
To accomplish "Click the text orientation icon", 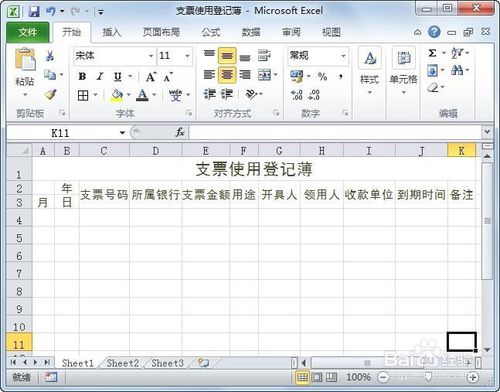I will pyautogui.click(x=251, y=94).
